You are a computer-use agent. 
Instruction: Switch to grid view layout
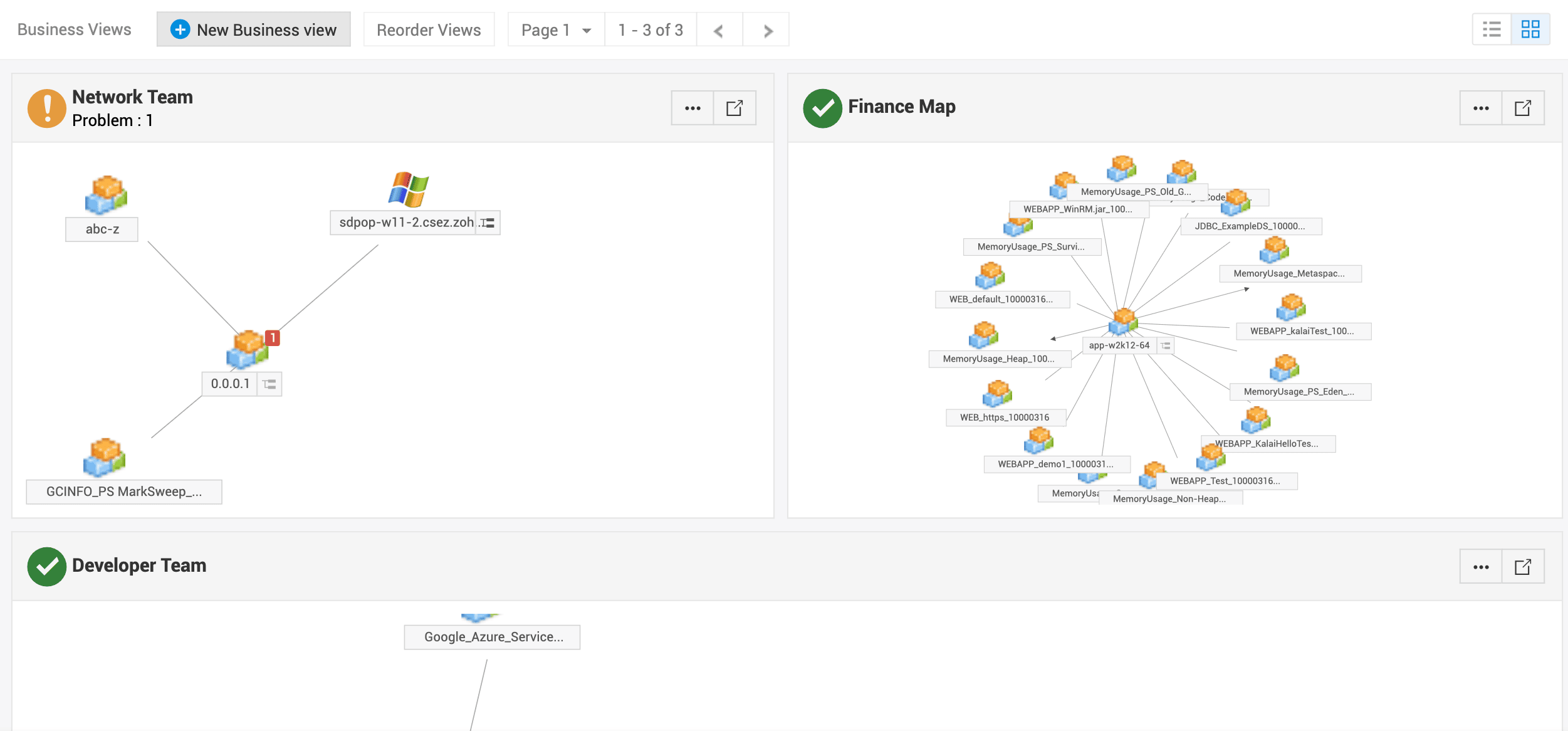click(1530, 29)
